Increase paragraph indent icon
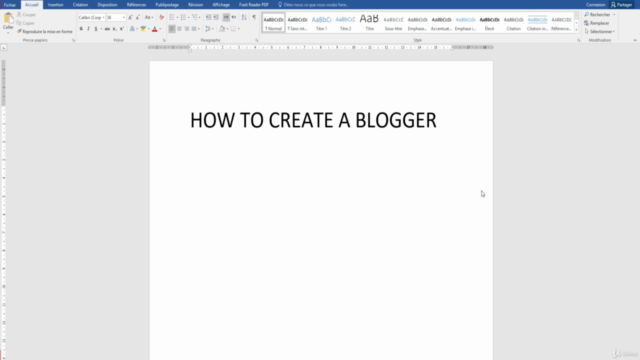 pyautogui.click(x=216, y=18)
